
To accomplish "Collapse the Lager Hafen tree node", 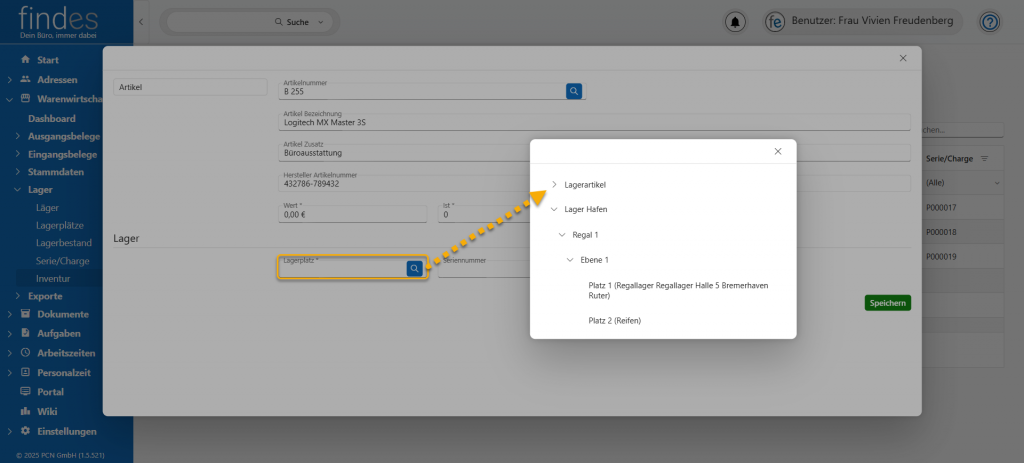I will (554, 210).
